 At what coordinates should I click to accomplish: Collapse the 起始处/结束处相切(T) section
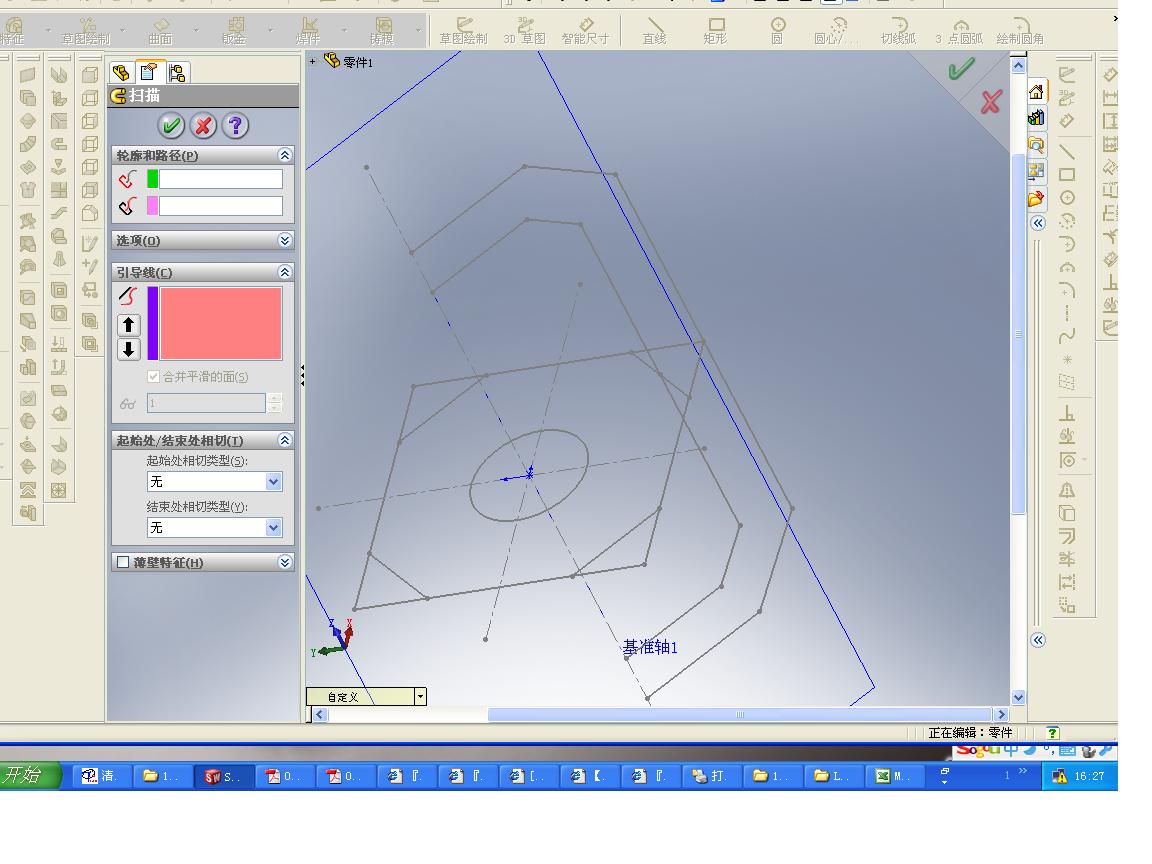pos(285,440)
